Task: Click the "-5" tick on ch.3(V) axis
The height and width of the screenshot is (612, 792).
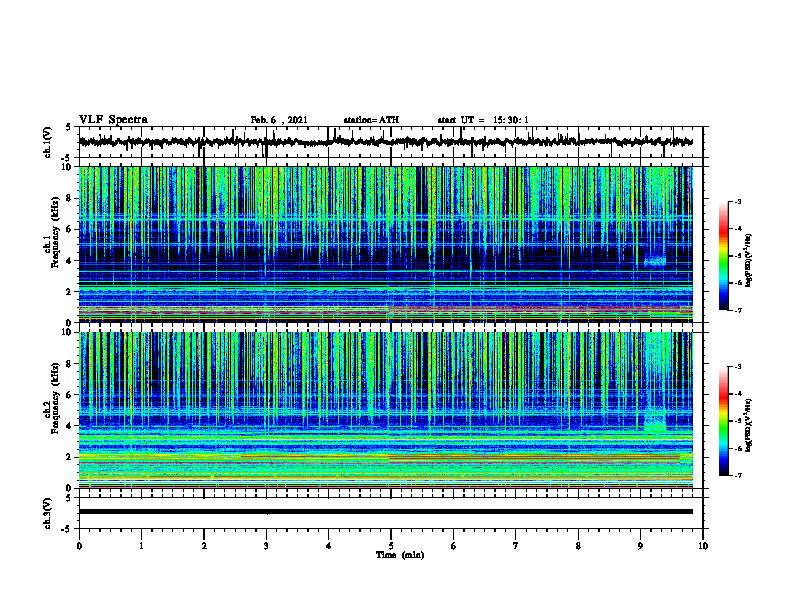Action: tap(66, 529)
